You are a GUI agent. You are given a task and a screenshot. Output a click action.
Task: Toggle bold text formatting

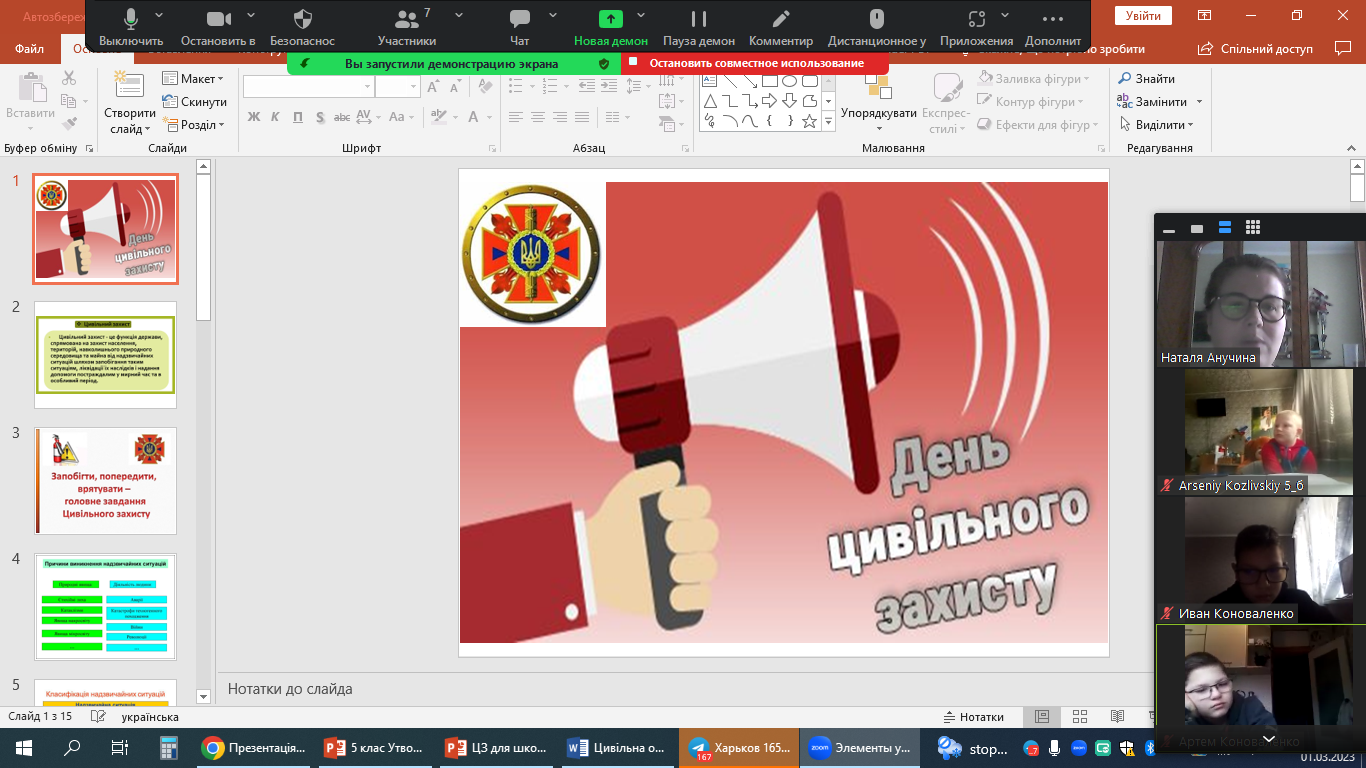(253, 117)
